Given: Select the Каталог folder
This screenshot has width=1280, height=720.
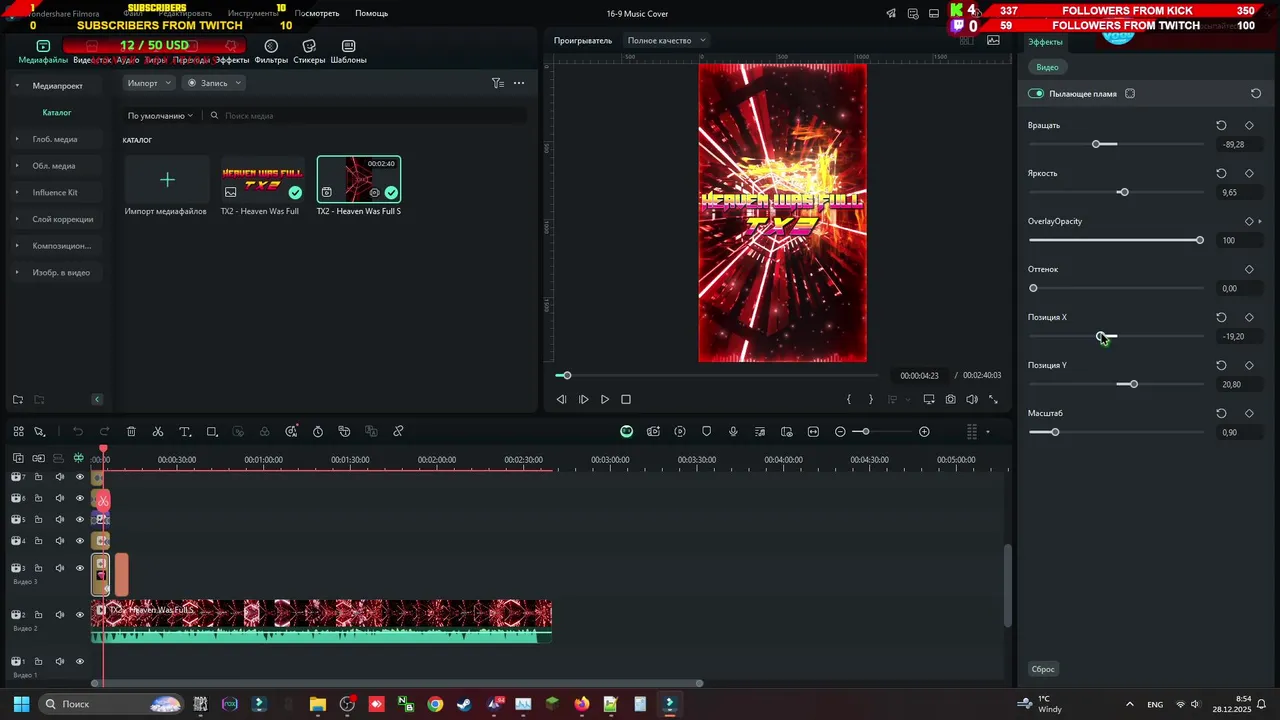Looking at the screenshot, I should [x=57, y=113].
